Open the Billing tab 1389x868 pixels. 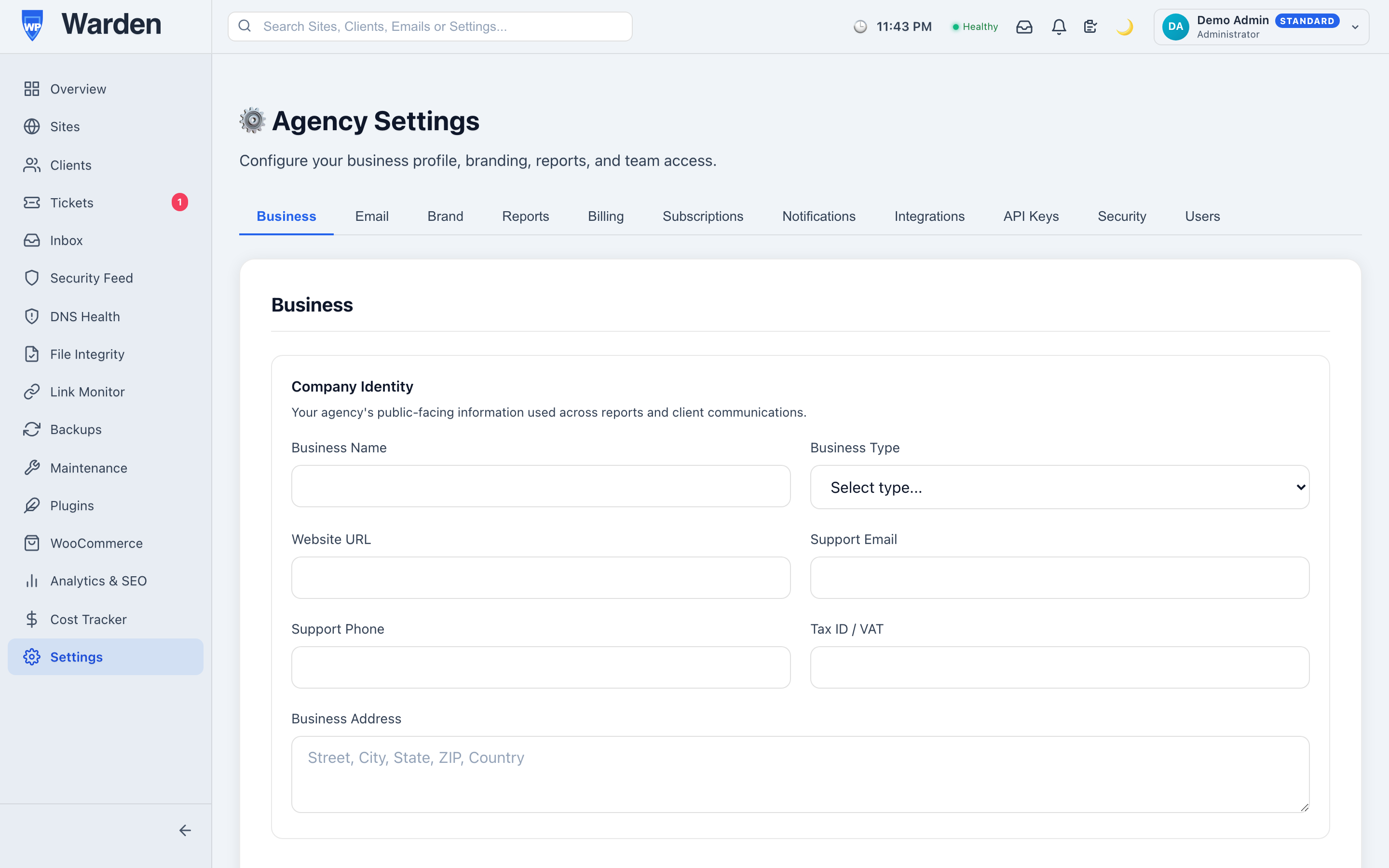coord(606,216)
